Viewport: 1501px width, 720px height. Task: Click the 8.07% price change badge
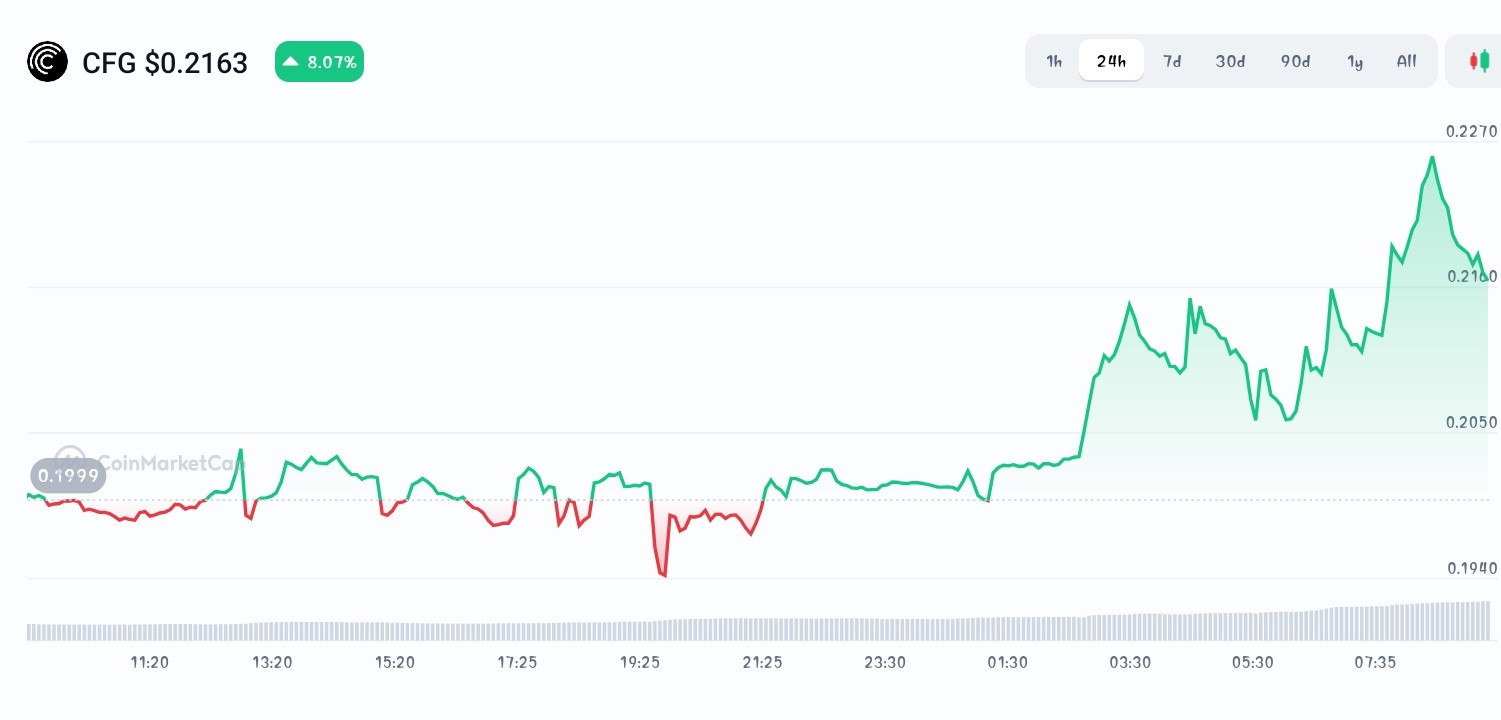pyautogui.click(x=319, y=62)
